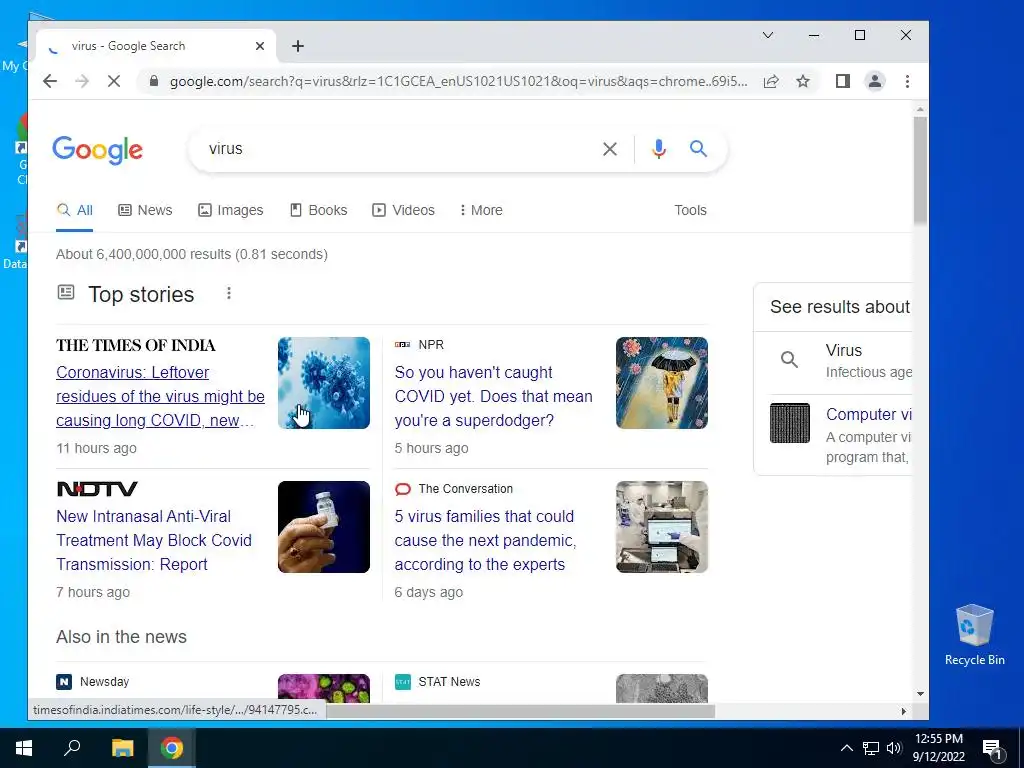This screenshot has height=768, width=1024.
Task: Open network status tray icon
Action: [871, 748]
